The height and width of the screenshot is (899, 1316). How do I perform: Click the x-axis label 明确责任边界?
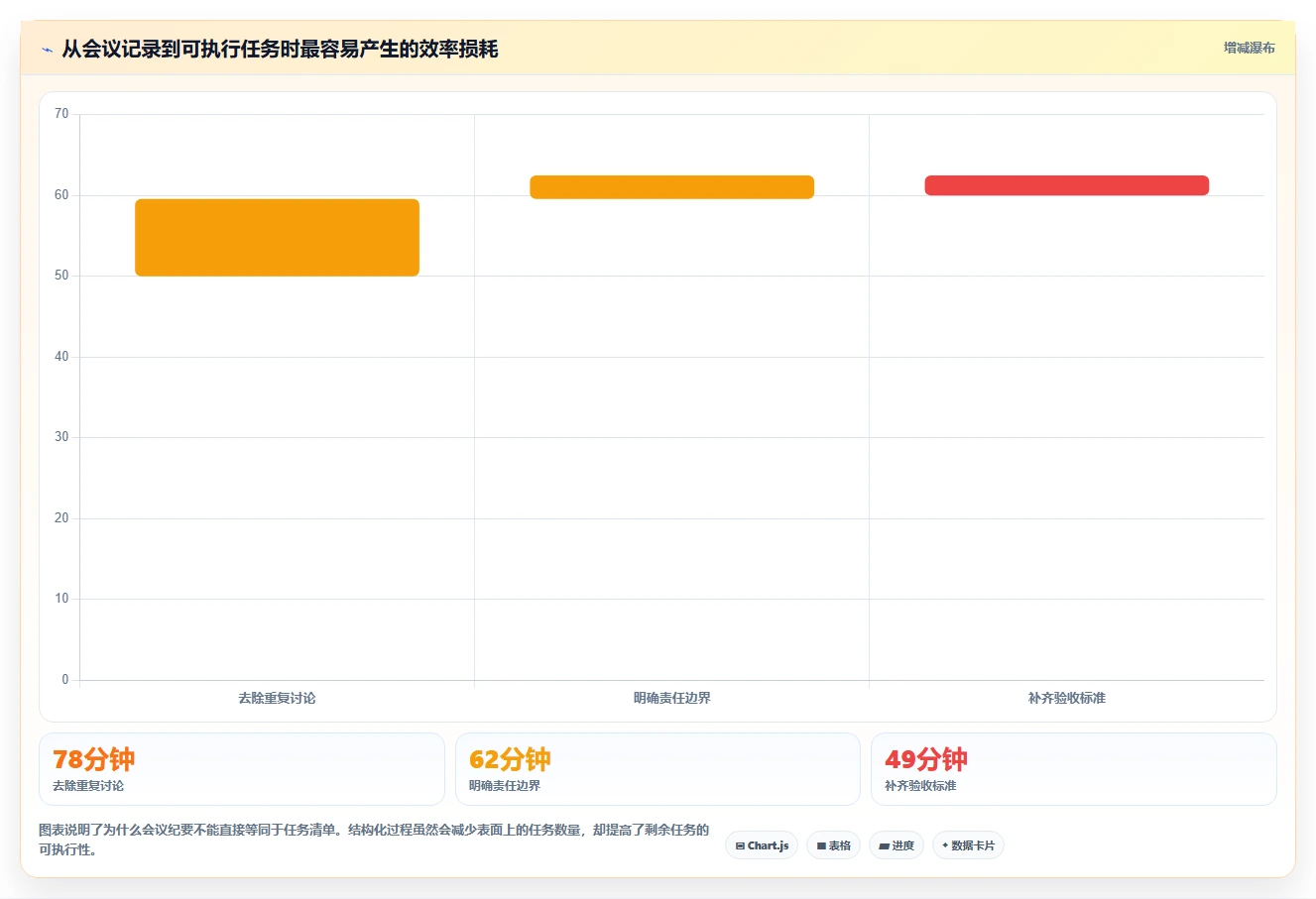[671, 698]
